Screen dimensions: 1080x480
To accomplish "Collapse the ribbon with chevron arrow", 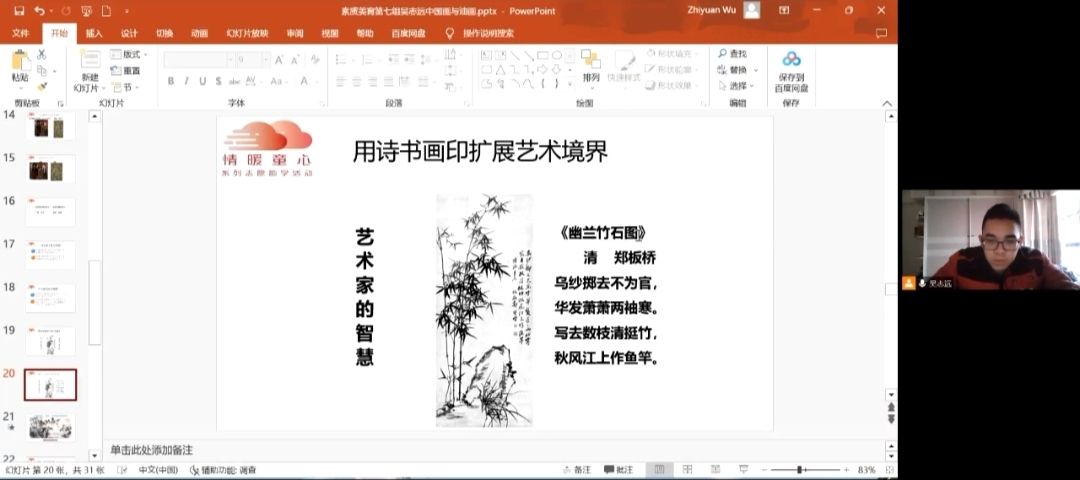I will pos(887,103).
